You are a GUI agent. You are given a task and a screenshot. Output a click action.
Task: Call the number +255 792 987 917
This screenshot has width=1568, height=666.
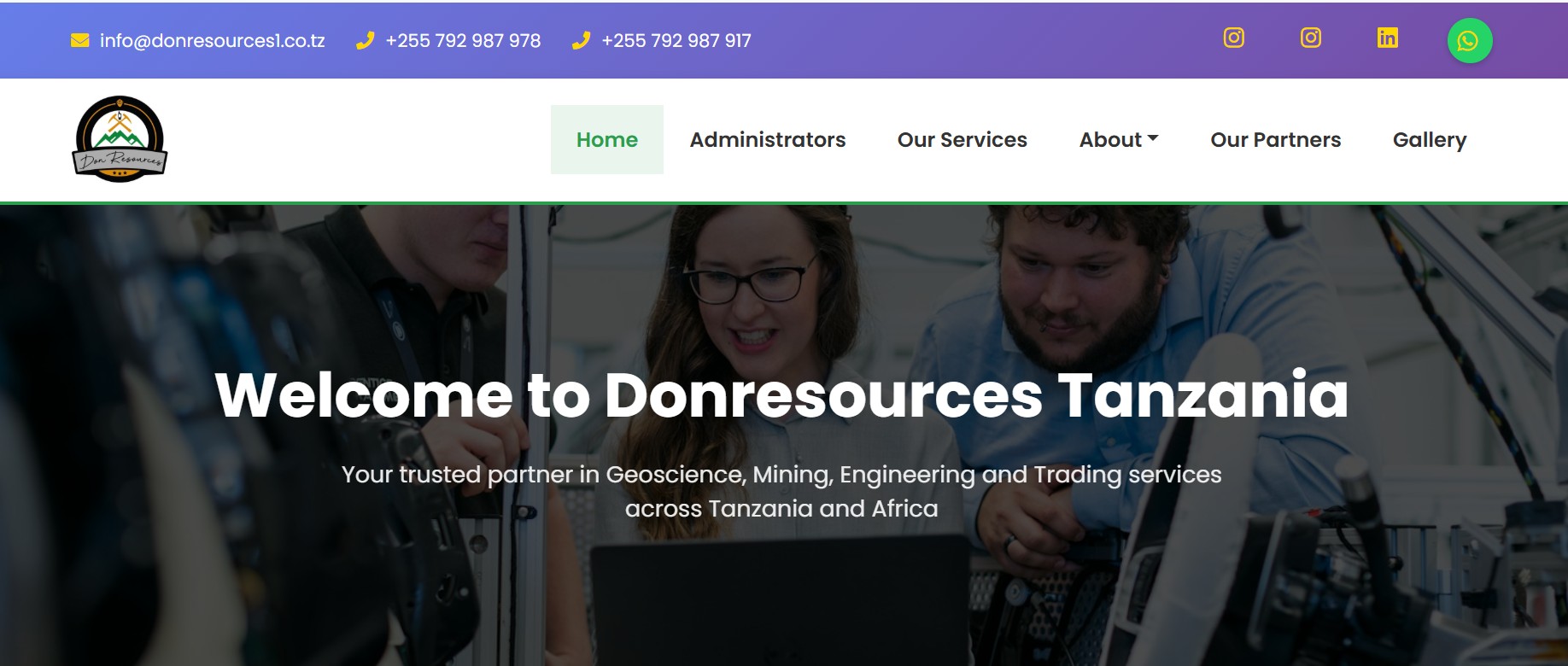tap(676, 40)
